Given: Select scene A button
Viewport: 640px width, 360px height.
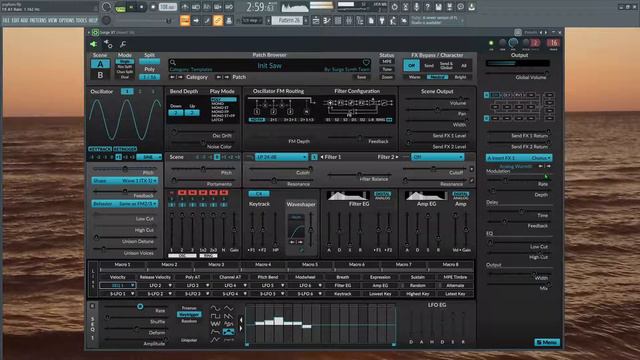Looking at the screenshot, I should pos(100,64).
